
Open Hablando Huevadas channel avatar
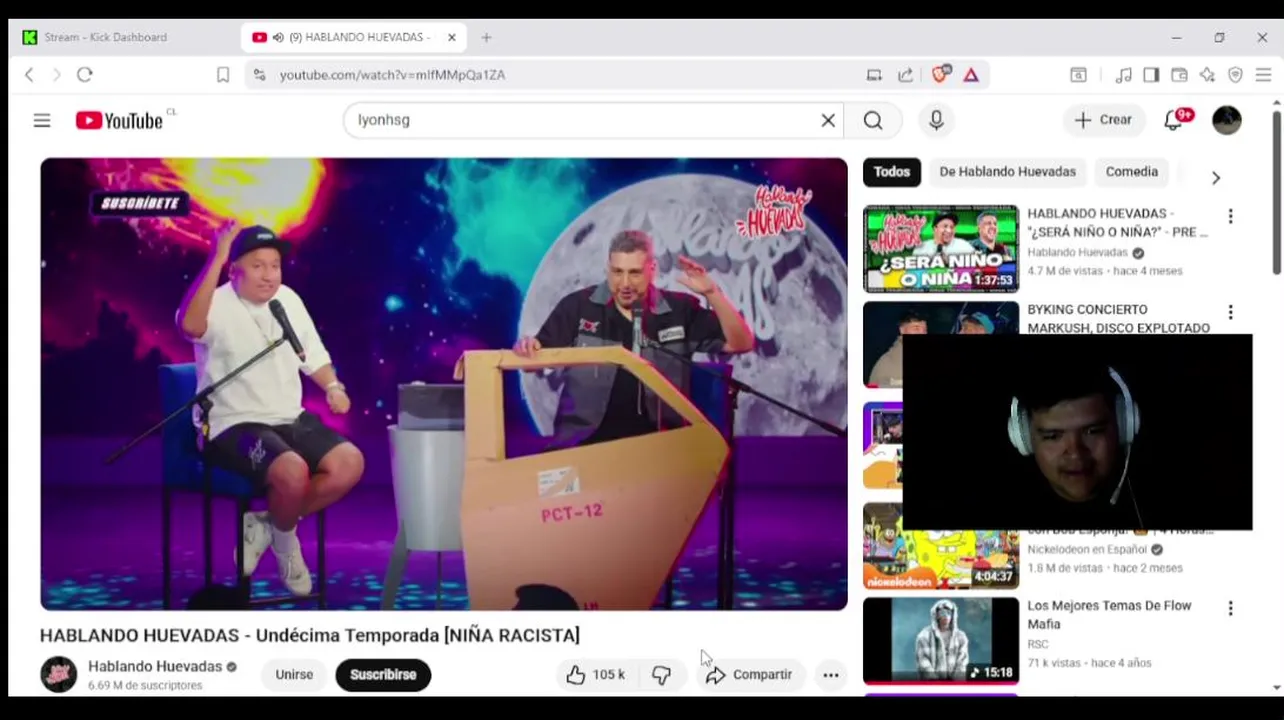pyautogui.click(x=59, y=675)
